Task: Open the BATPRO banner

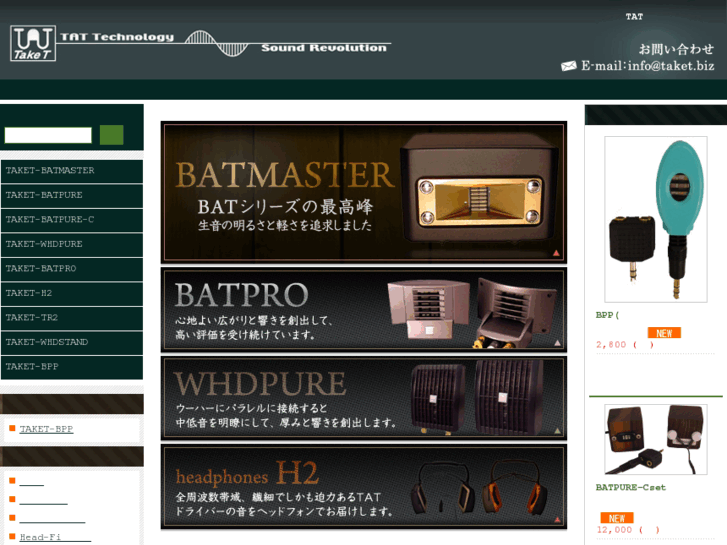Action: (x=364, y=309)
